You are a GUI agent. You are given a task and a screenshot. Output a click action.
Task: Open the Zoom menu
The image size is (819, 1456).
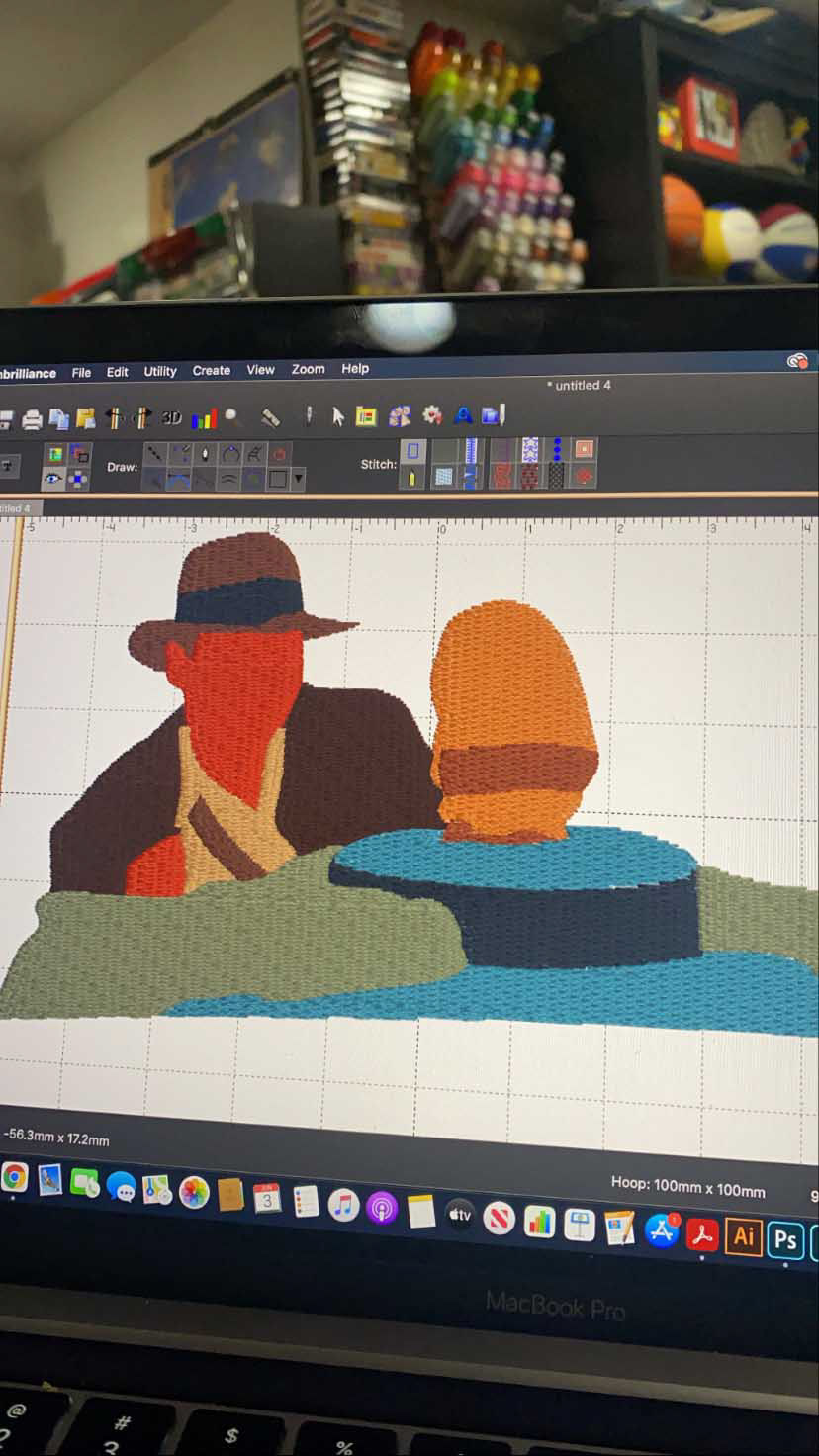click(308, 369)
